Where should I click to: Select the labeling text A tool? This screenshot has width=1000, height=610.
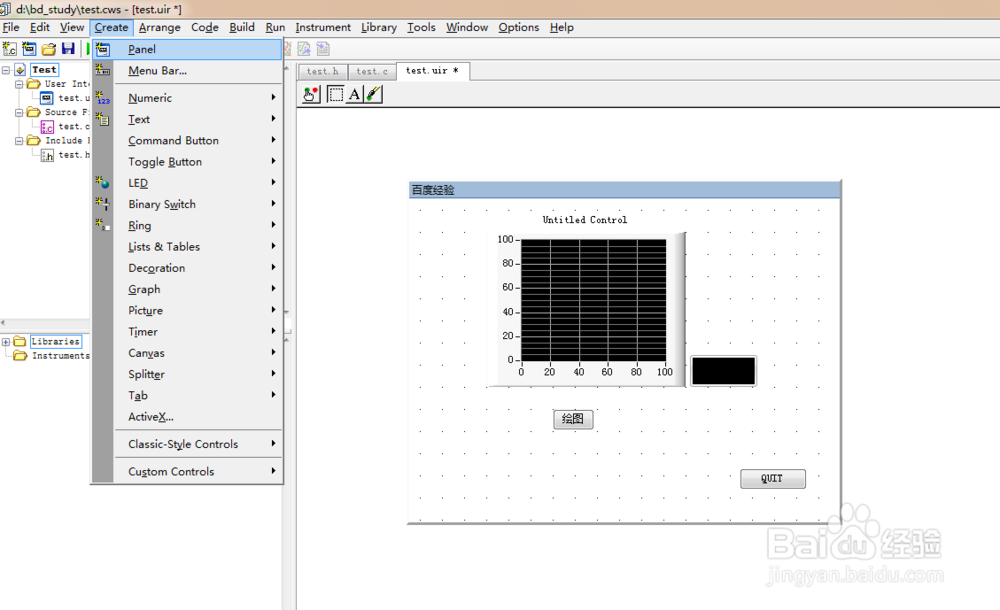click(354, 94)
